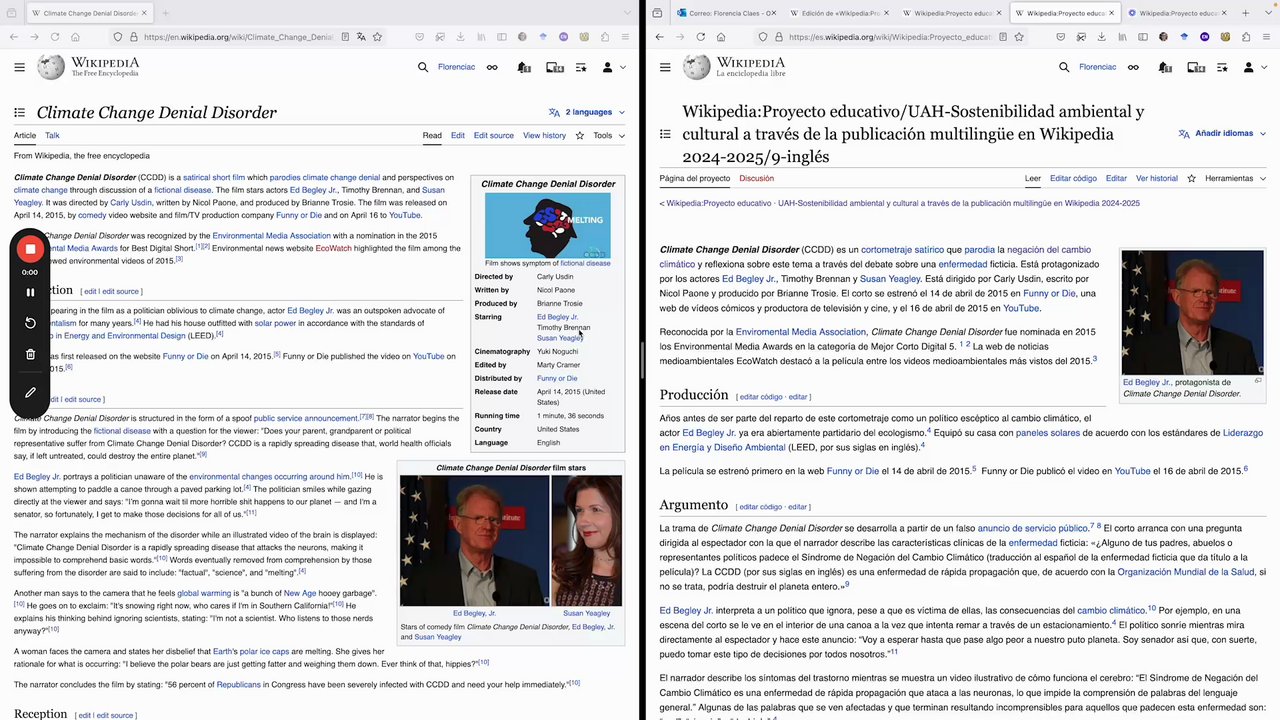The height and width of the screenshot is (720, 1280).
Task: Select the 'Editar código' tab
Action: point(1073,178)
